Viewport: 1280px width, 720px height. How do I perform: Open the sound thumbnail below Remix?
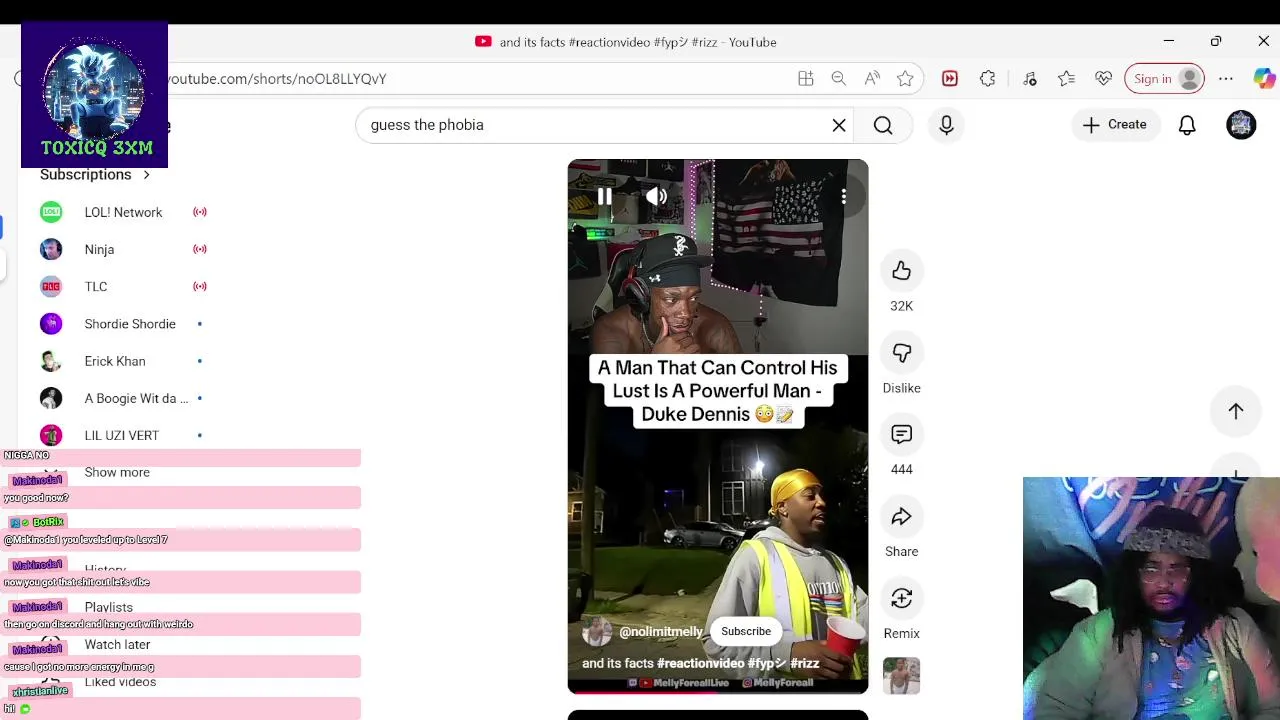coord(901,676)
